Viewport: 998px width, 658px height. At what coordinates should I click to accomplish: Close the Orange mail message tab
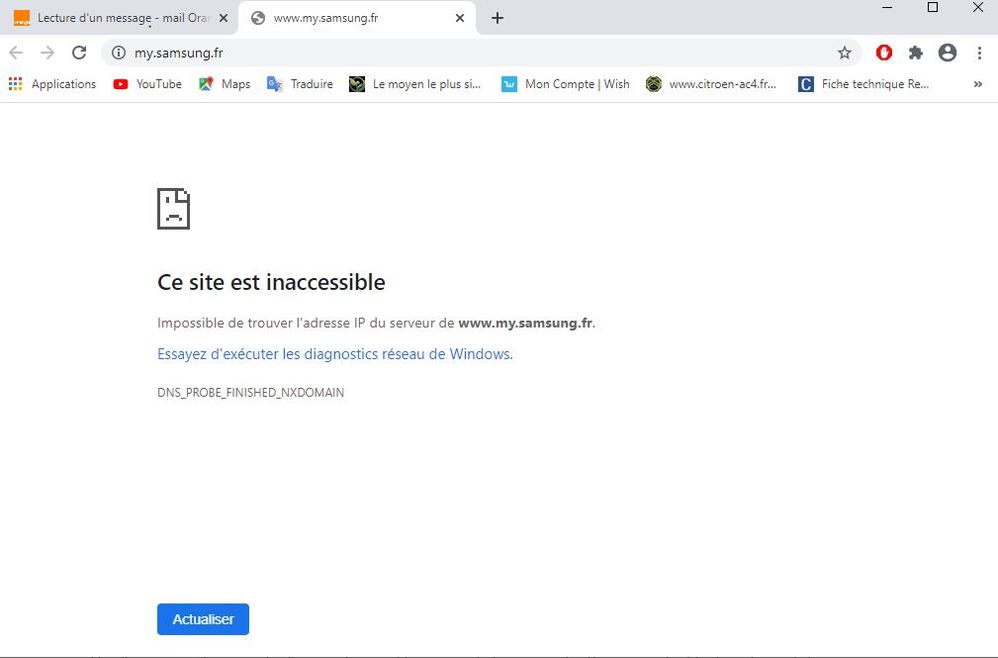[x=223, y=18]
